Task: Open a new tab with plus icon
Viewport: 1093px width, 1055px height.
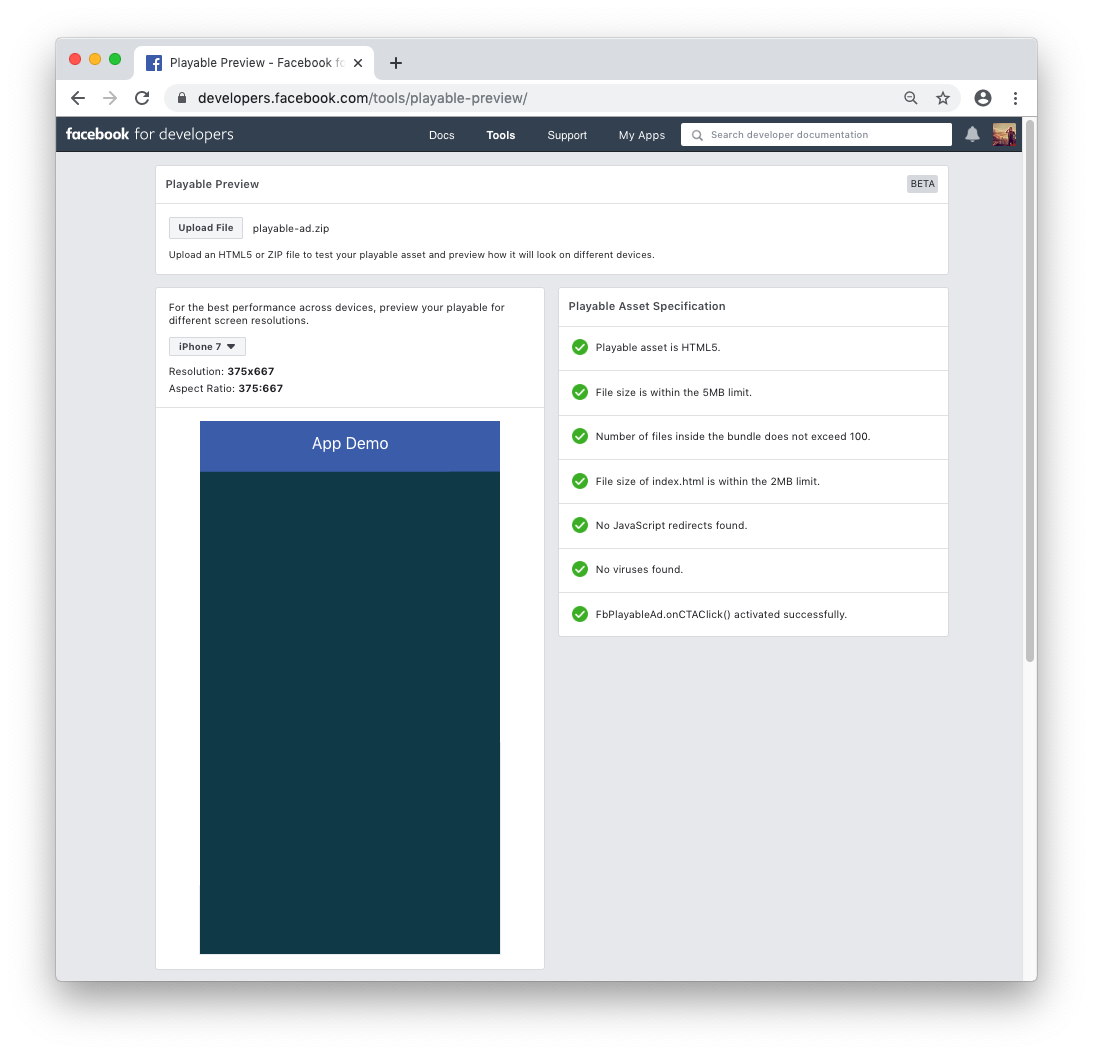Action: point(396,63)
